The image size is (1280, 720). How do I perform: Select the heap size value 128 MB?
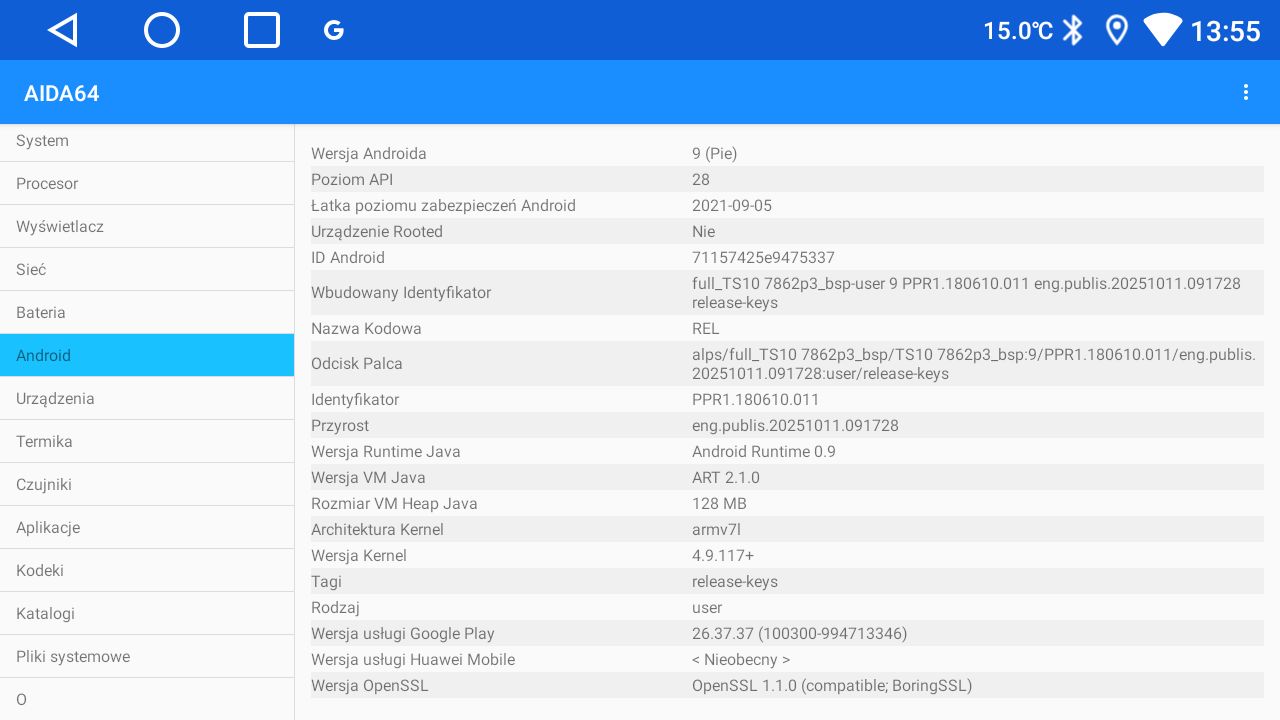pos(720,503)
